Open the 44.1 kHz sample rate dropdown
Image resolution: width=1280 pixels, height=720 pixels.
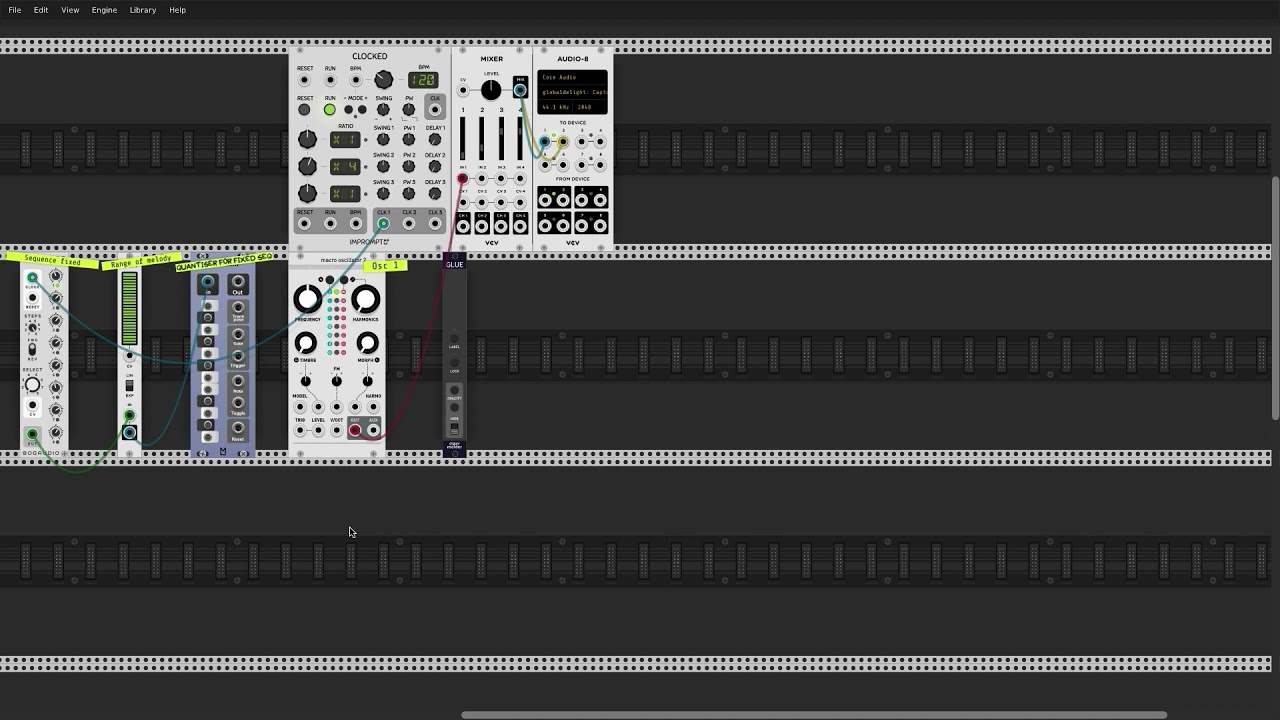(555, 107)
